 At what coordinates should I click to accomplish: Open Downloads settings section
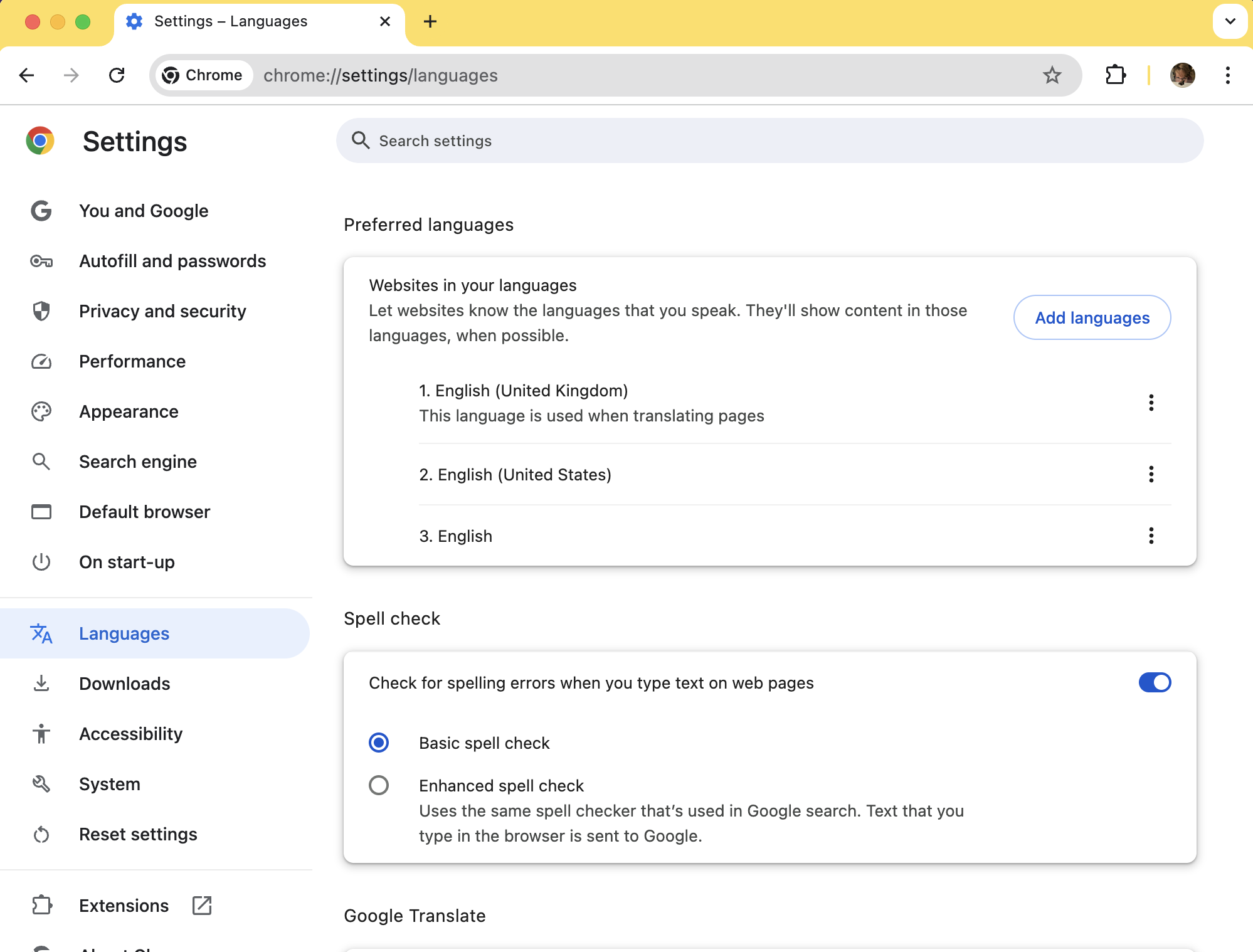(124, 684)
